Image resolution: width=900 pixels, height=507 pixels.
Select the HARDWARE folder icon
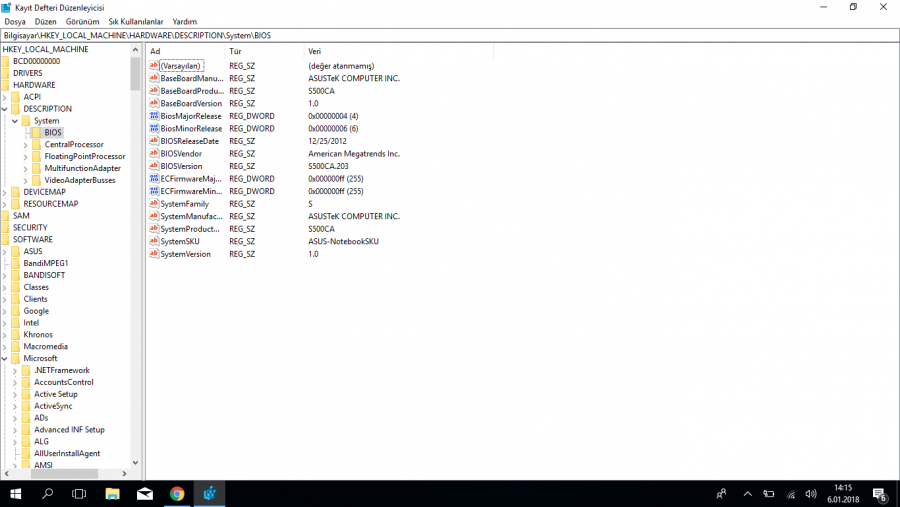pos(5,85)
